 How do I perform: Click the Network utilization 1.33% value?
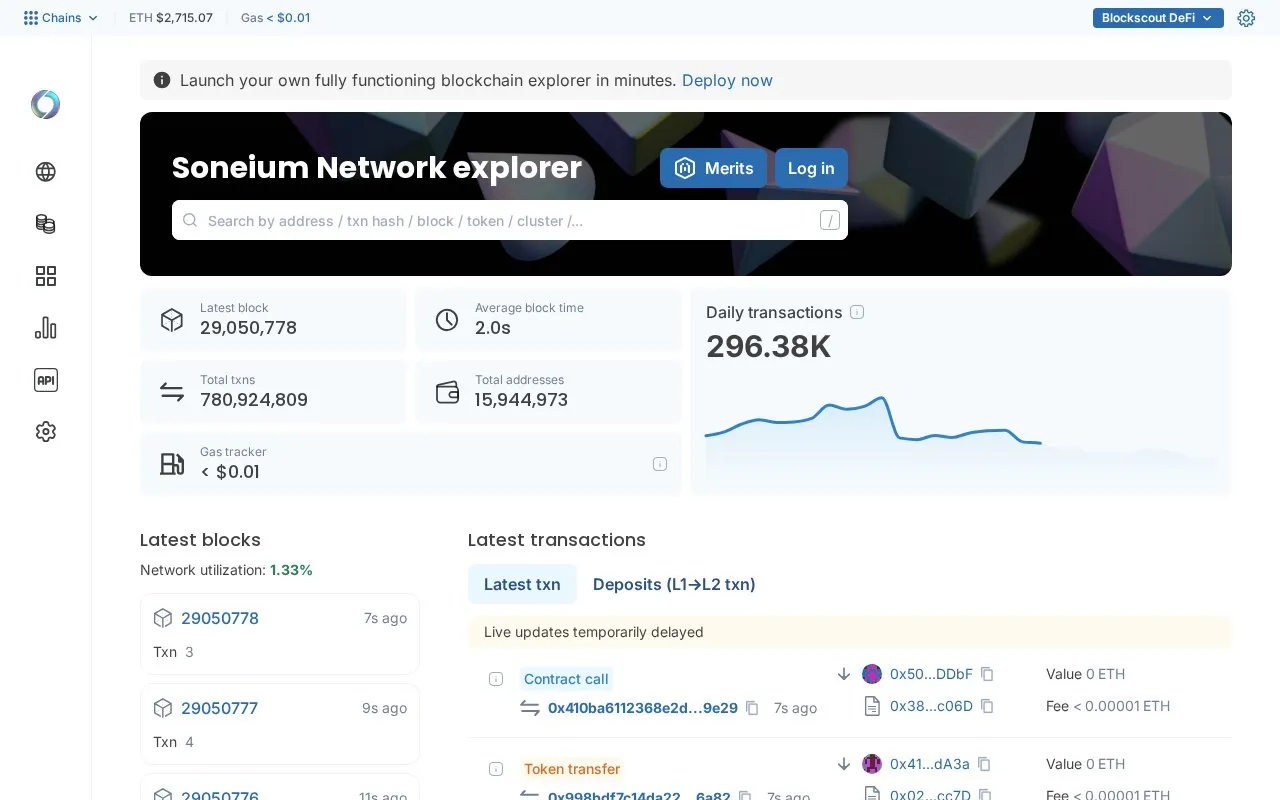291,570
